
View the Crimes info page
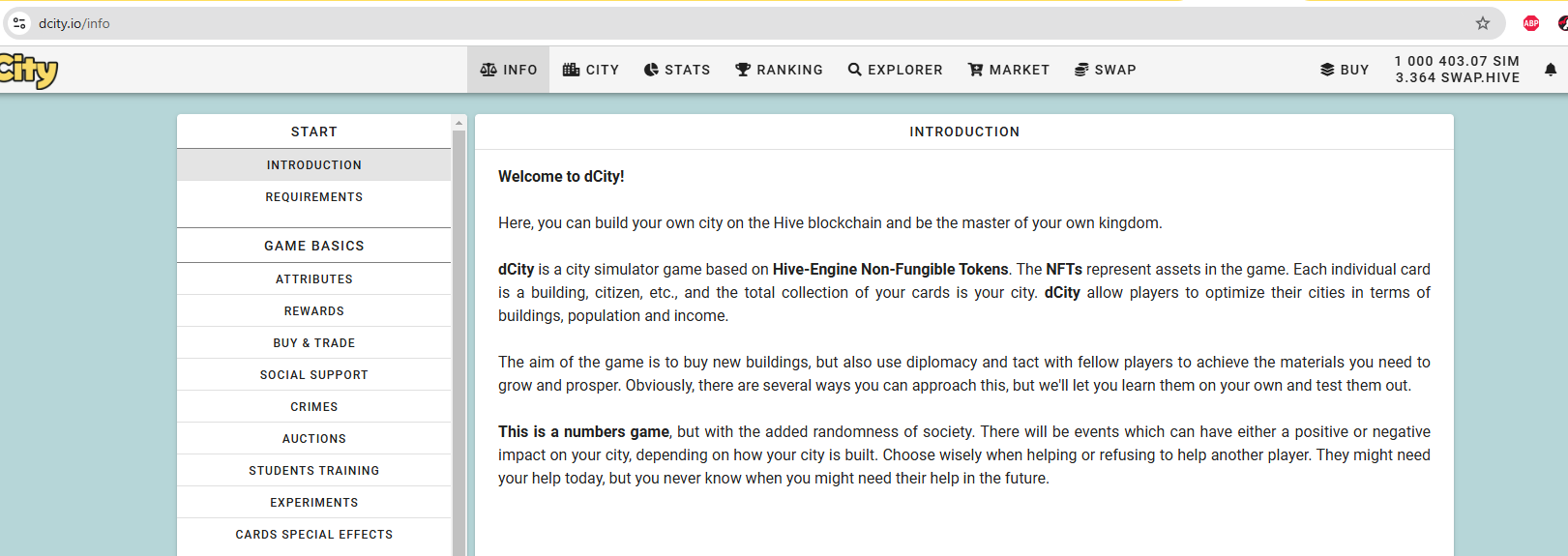point(314,407)
